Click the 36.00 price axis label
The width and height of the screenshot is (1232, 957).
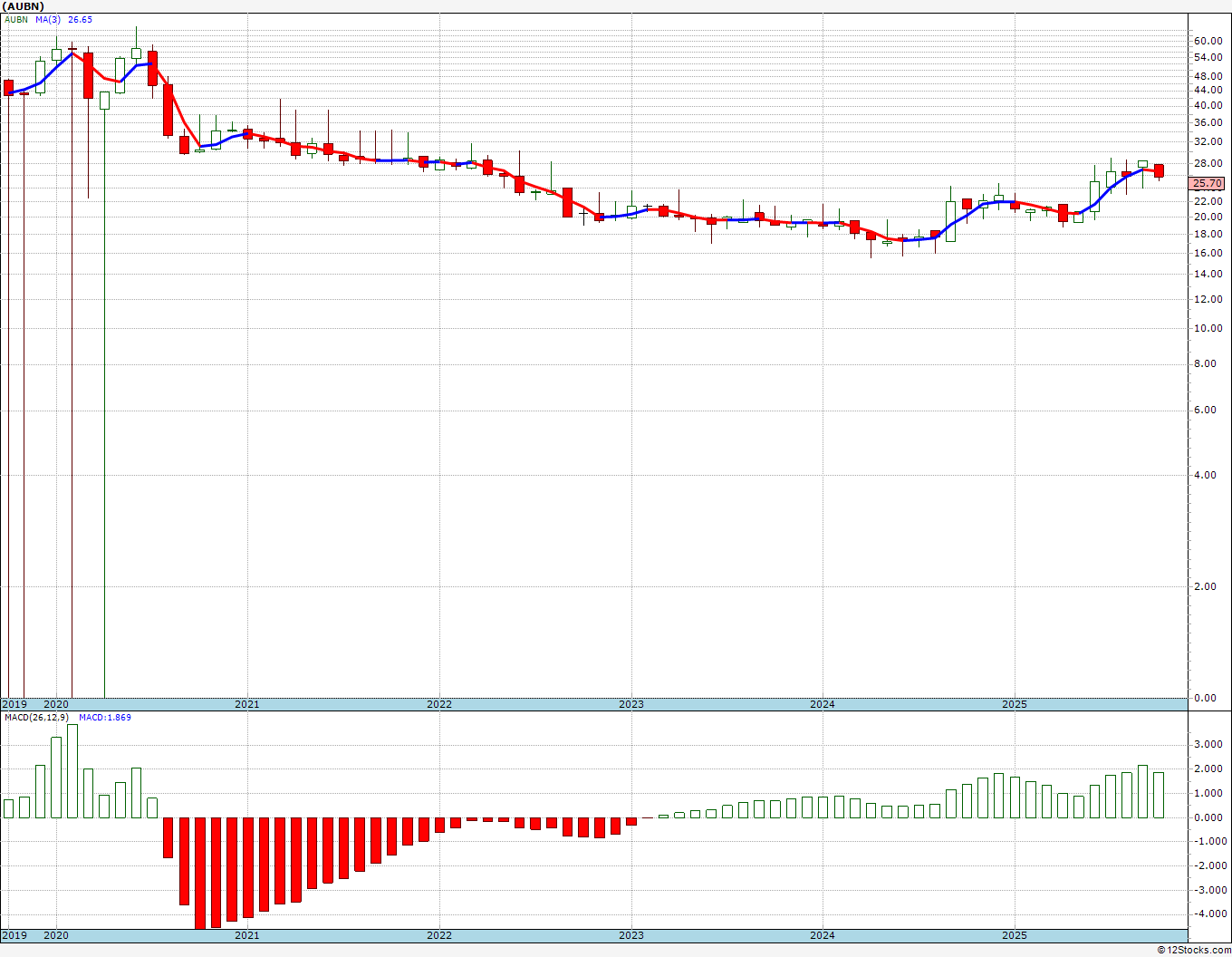(x=1208, y=122)
